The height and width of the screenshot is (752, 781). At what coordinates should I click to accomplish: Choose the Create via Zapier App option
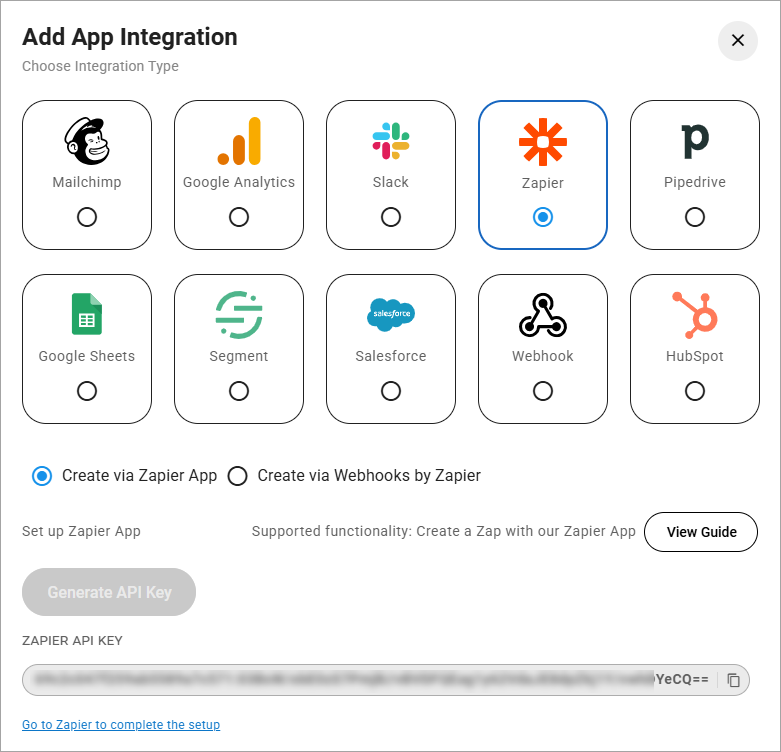(42, 476)
